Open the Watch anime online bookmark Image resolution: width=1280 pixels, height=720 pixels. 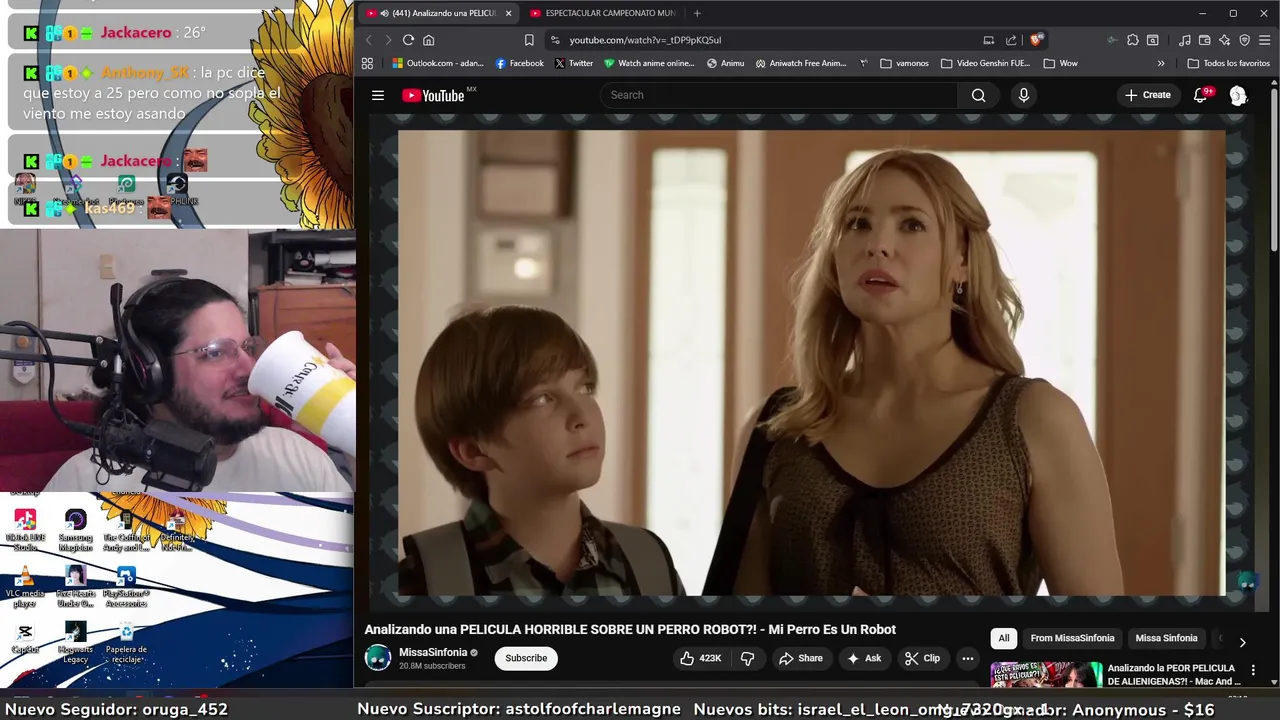coord(649,63)
